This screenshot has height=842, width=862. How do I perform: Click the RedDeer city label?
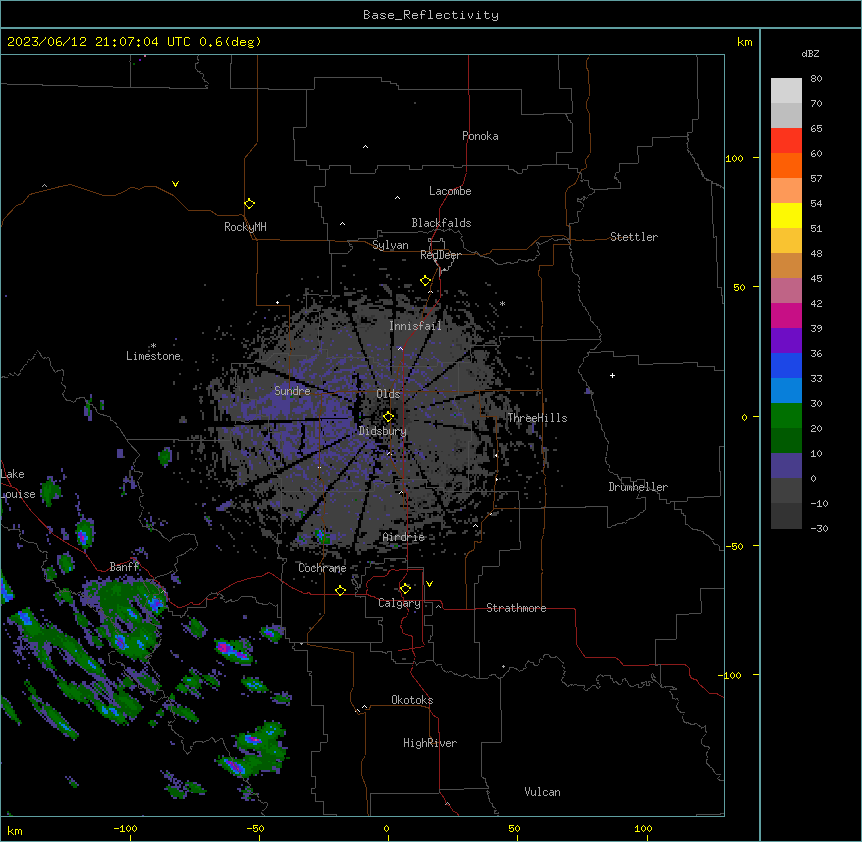440,255
